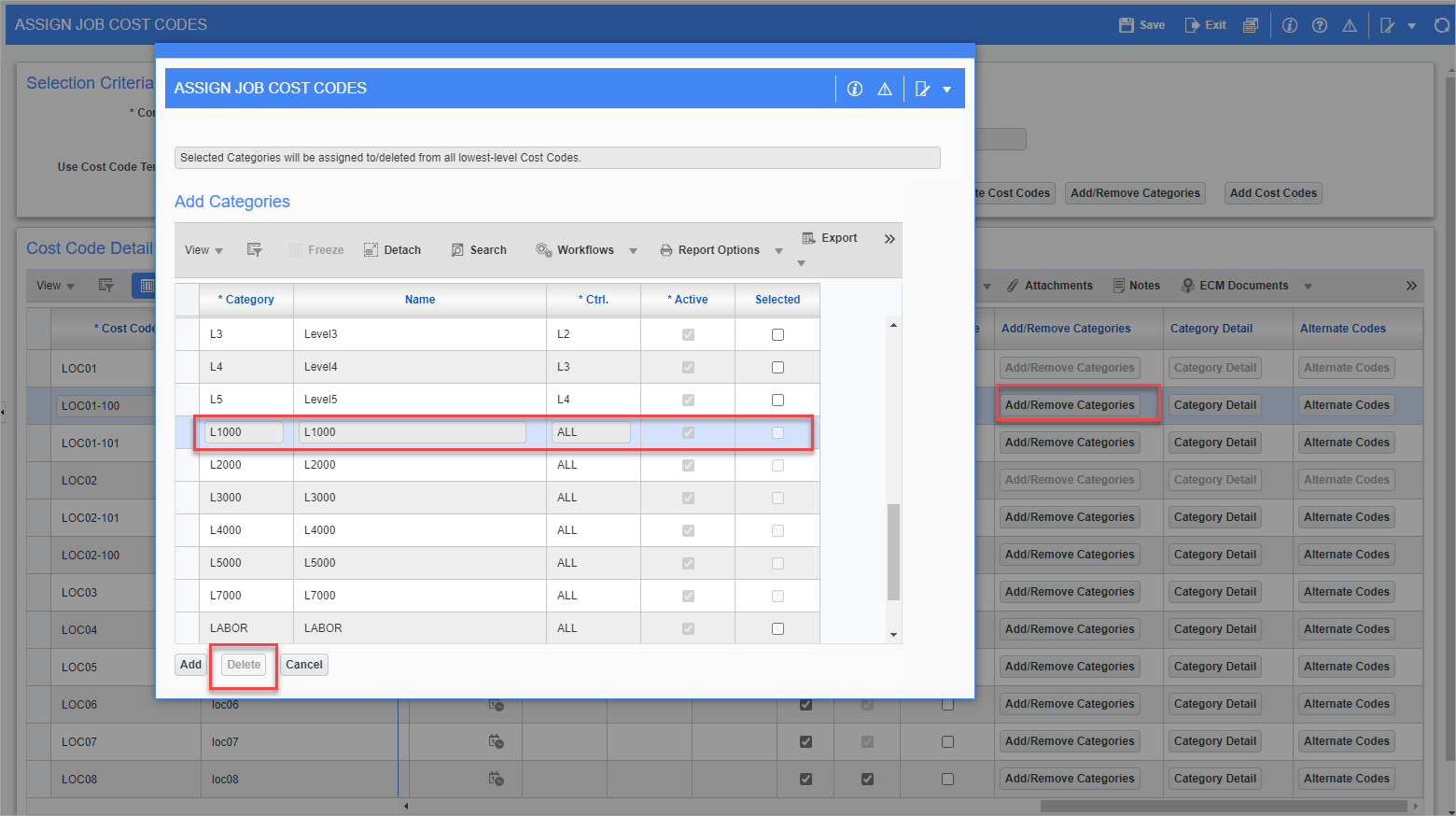
Task: Click the Exit icon in top bar
Action: tap(1192, 25)
